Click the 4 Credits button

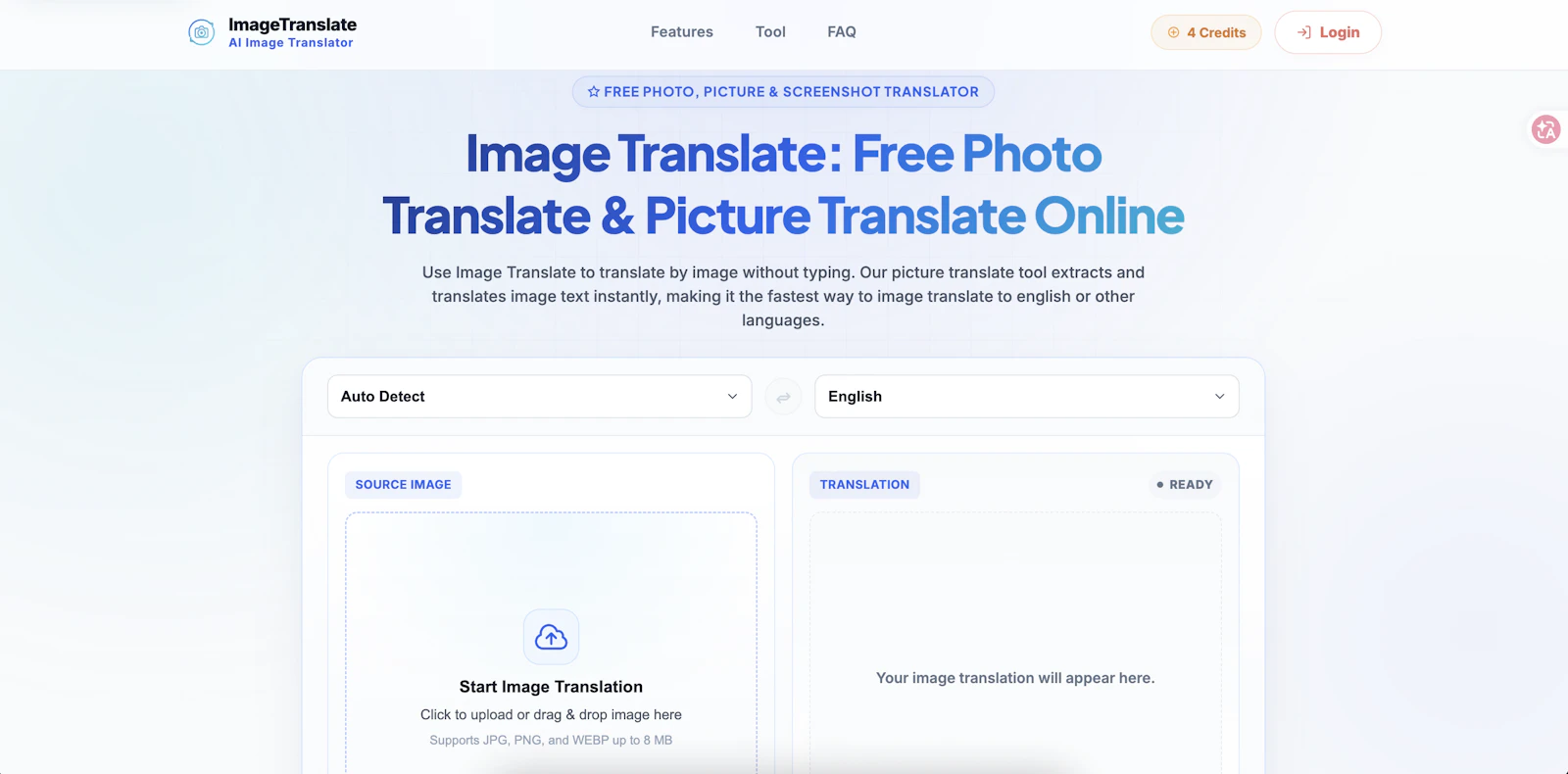(1206, 32)
